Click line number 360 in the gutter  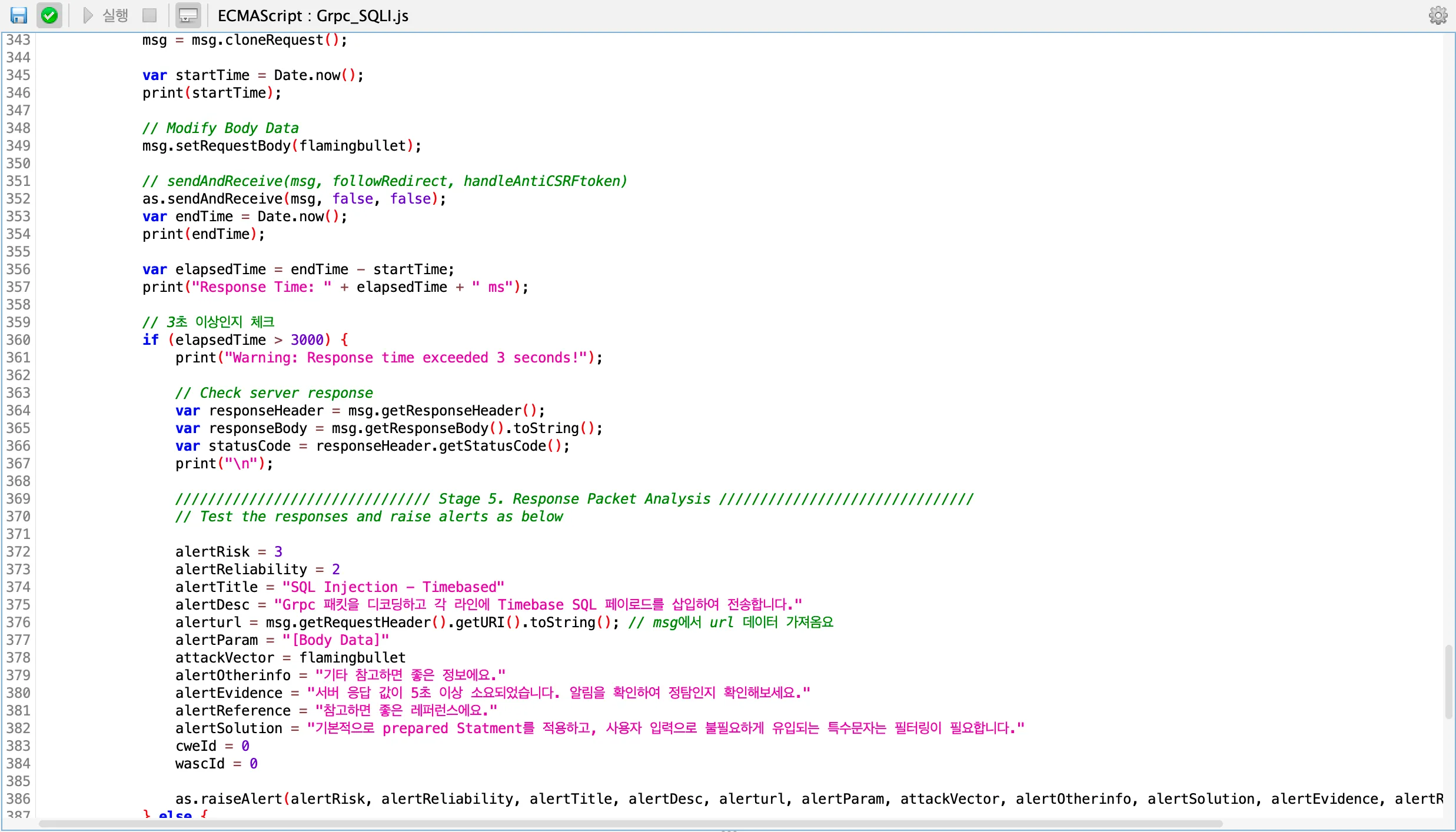18,340
